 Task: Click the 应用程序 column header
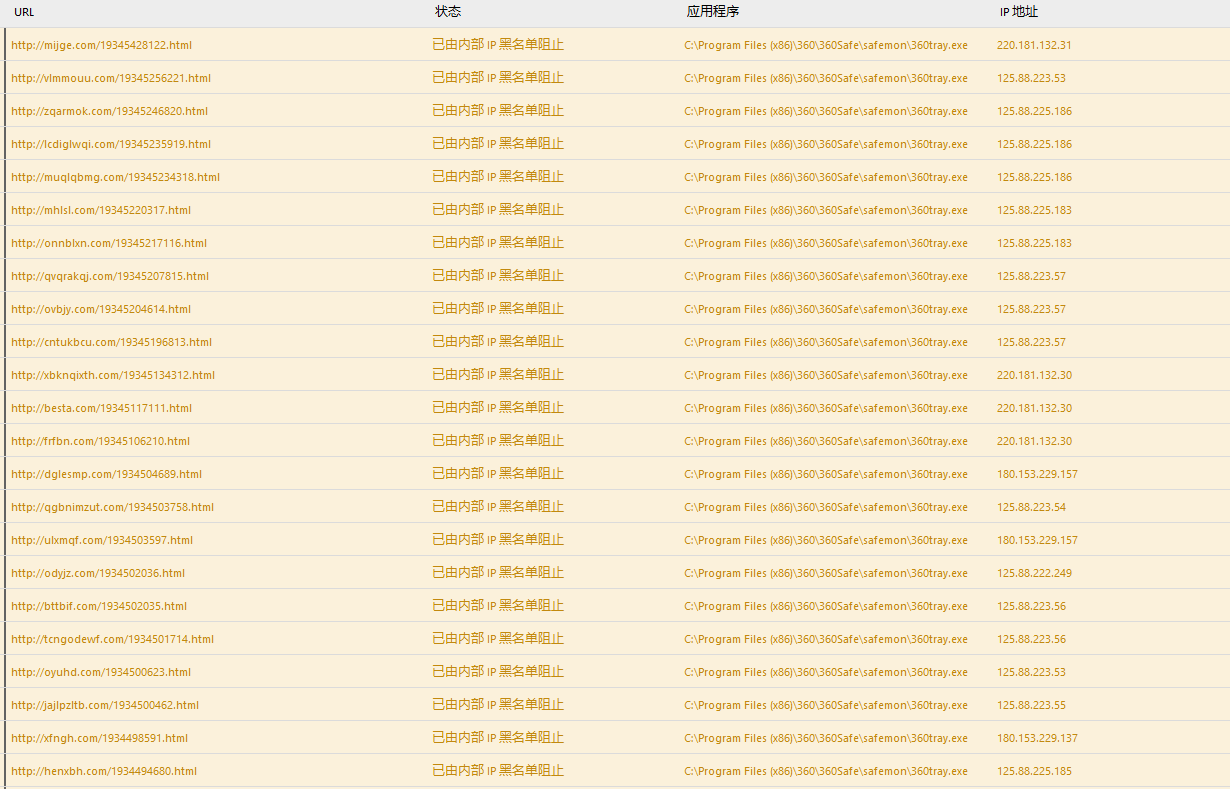click(x=713, y=12)
